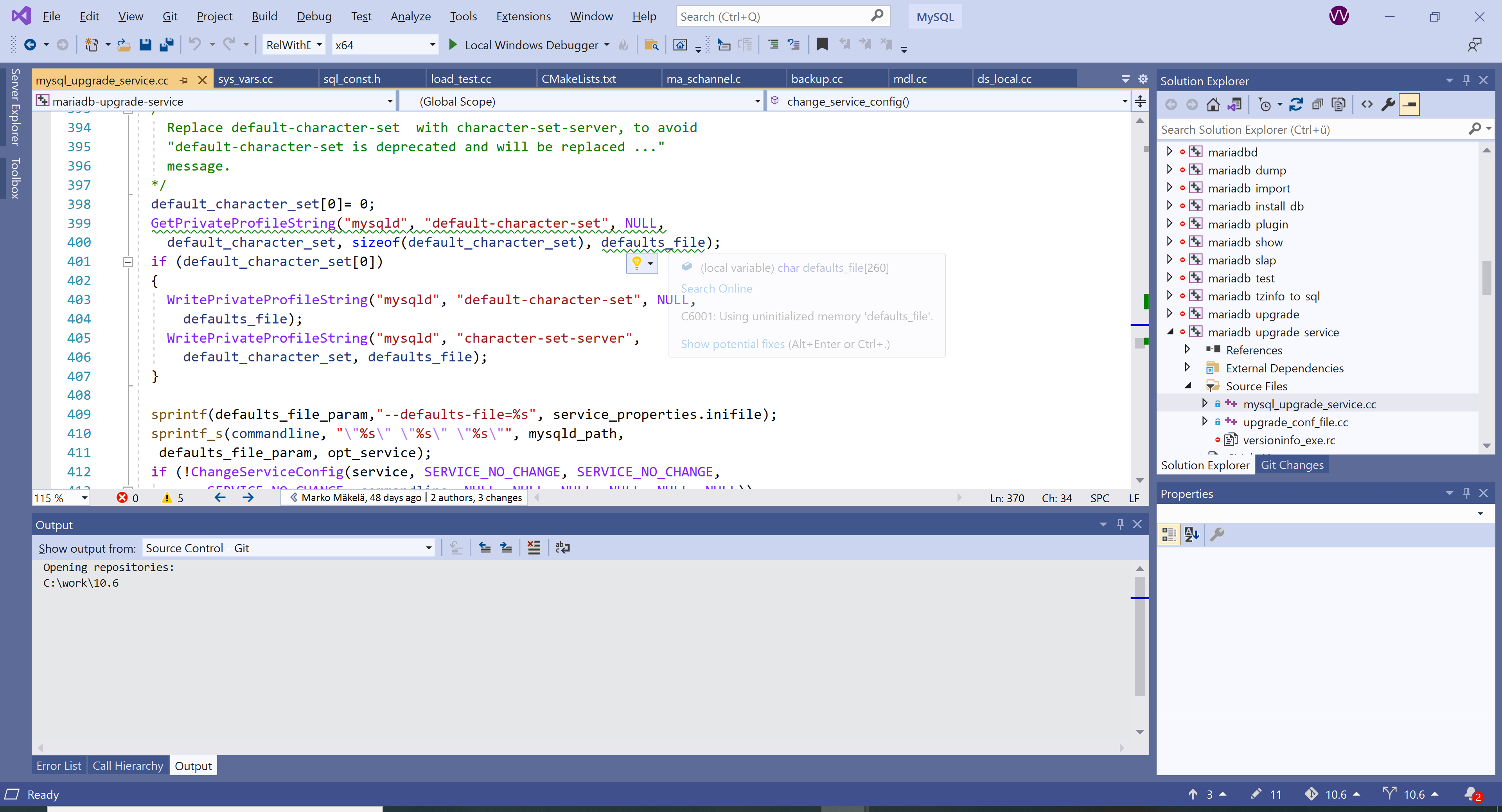Screen dimensions: 1502x812
Task: Click the light bulb quick actions icon
Action: 637,263
